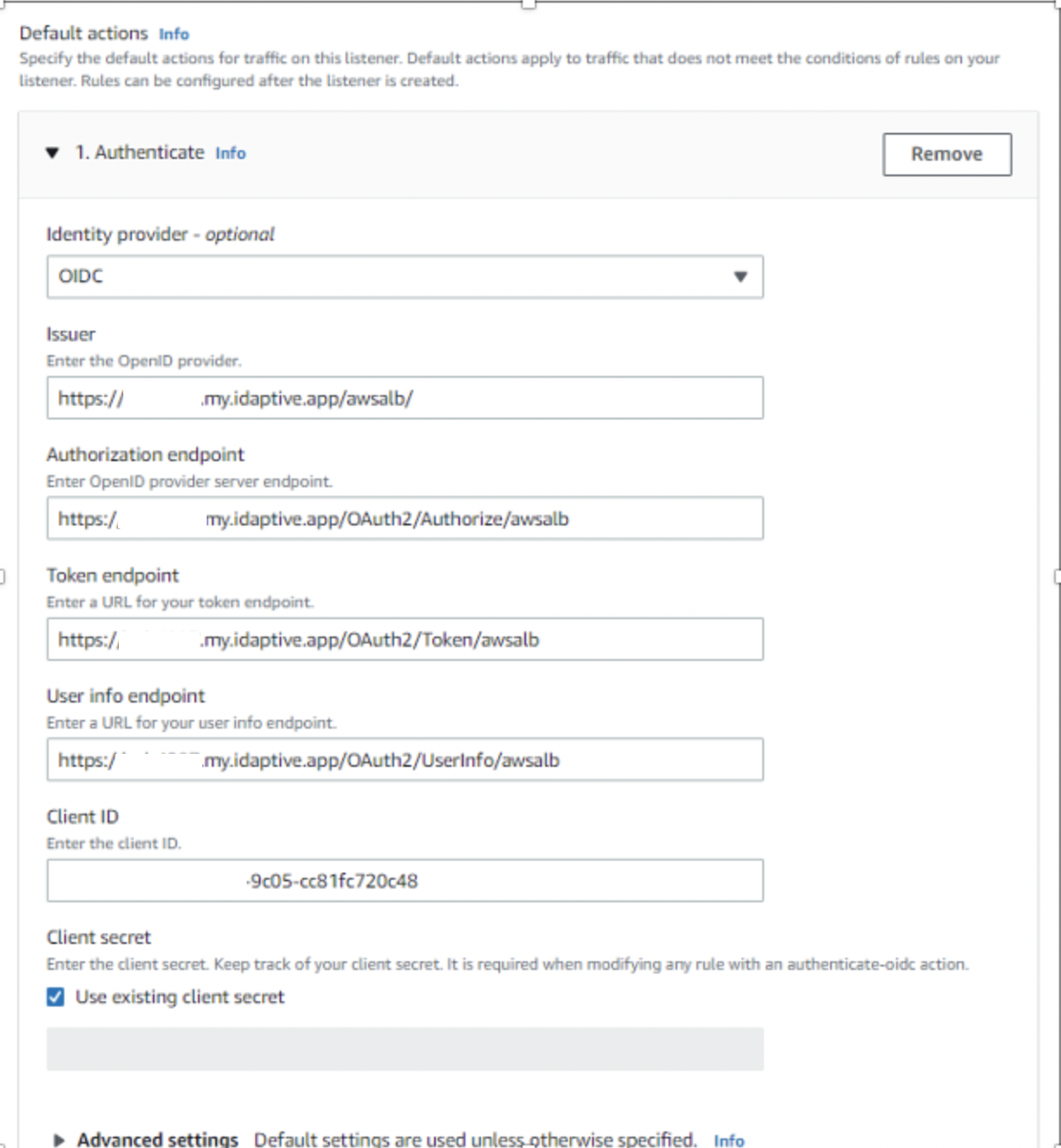Image resolution: width=1061 pixels, height=1148 pixels.
Task: Click the dropdown arrow on Identity provider
Action: (740, 277)
